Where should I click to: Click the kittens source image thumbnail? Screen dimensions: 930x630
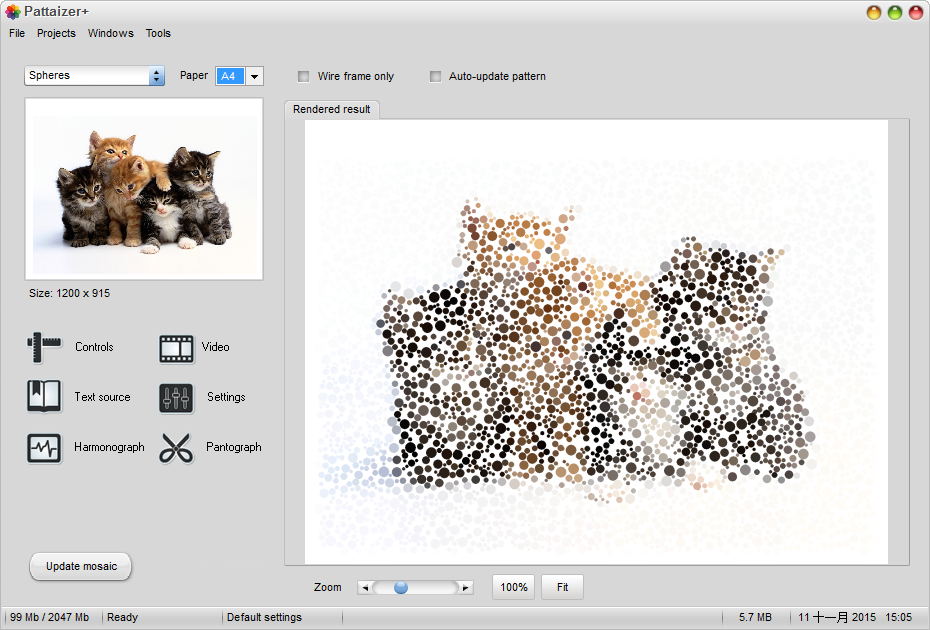(144, 189)
